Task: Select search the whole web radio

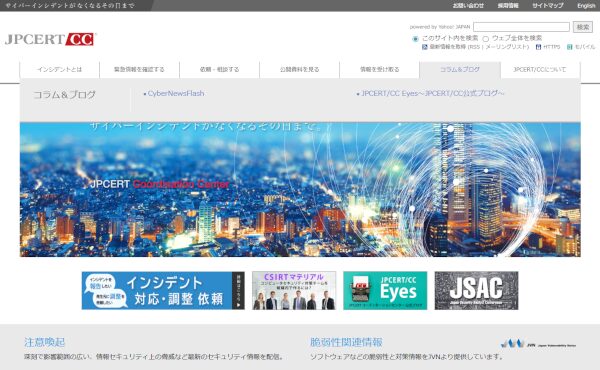Action: click(x=486, y=39)
